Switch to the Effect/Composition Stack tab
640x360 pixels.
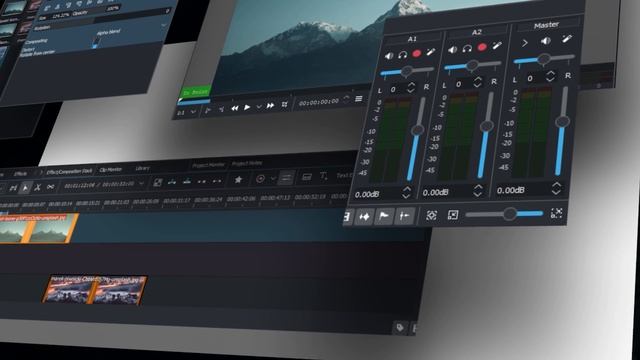[x=69, y=172]
